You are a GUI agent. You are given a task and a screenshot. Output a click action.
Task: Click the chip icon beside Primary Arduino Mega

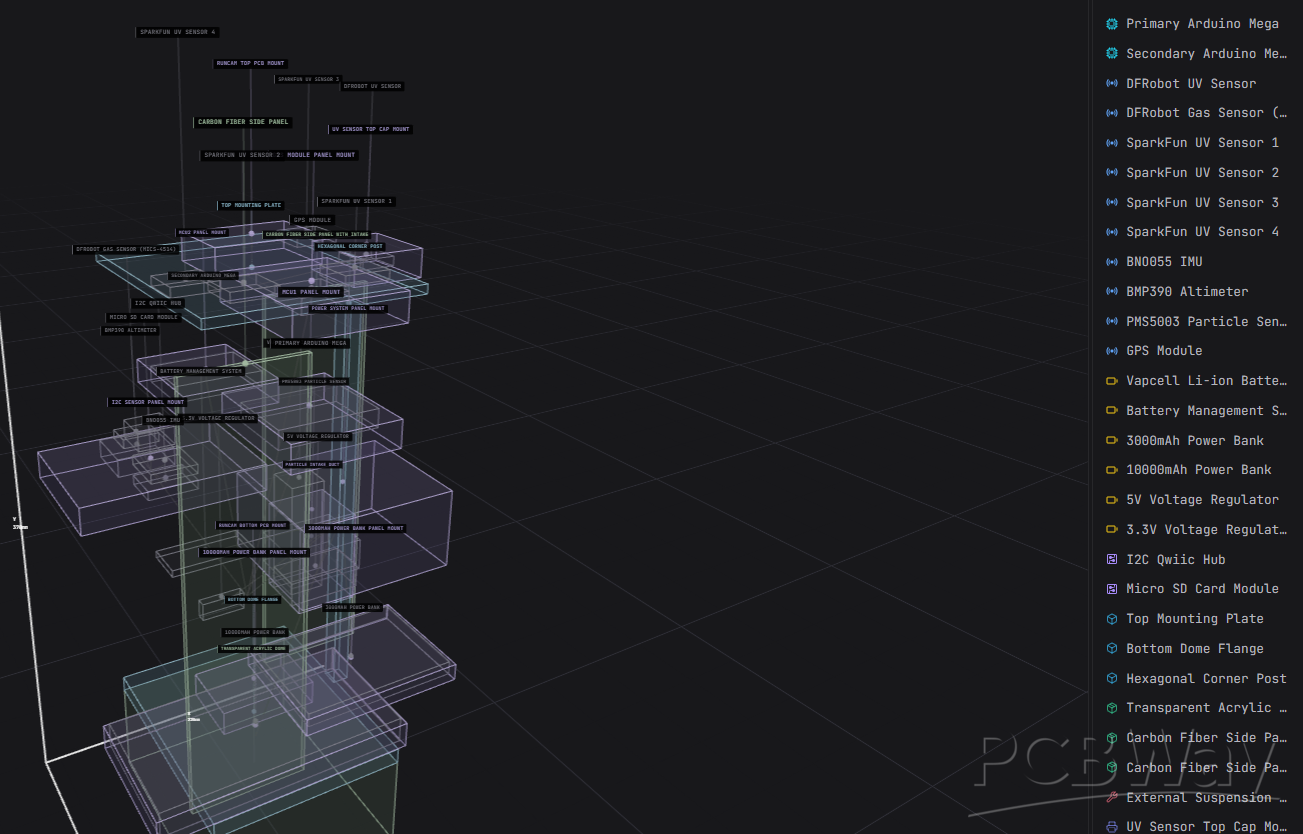pos(1111,24)
